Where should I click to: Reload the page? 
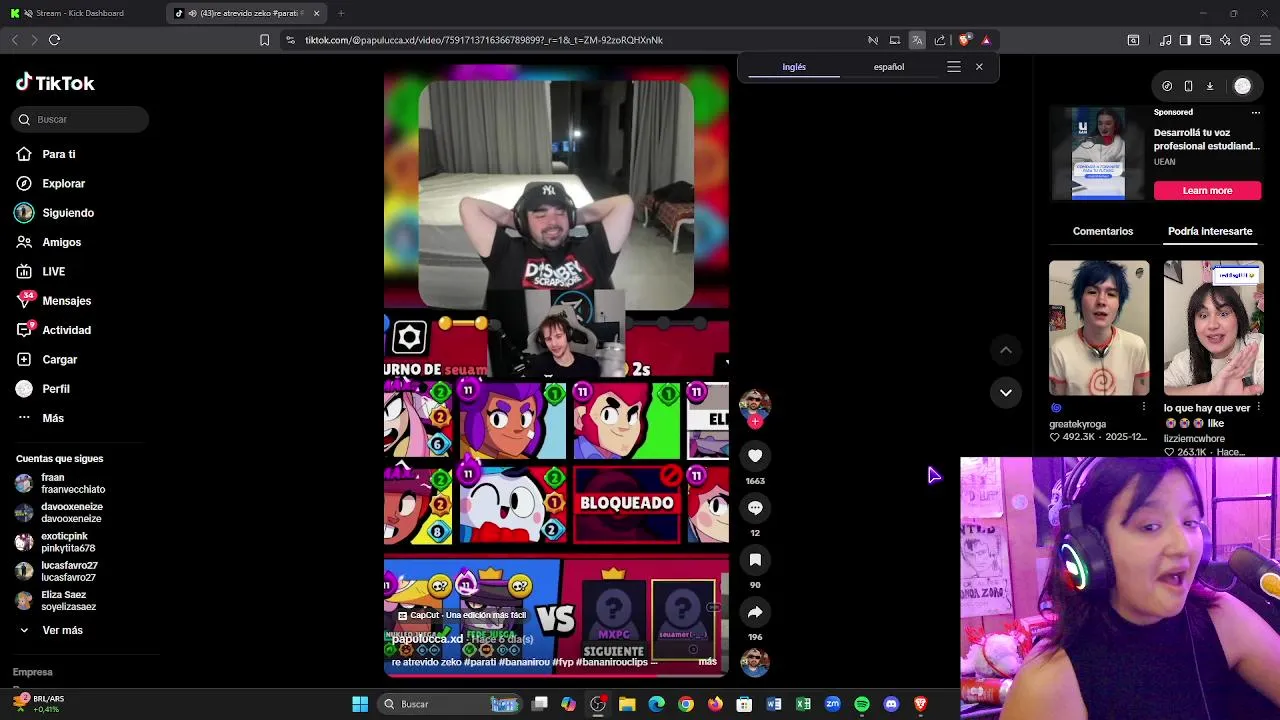55,40
